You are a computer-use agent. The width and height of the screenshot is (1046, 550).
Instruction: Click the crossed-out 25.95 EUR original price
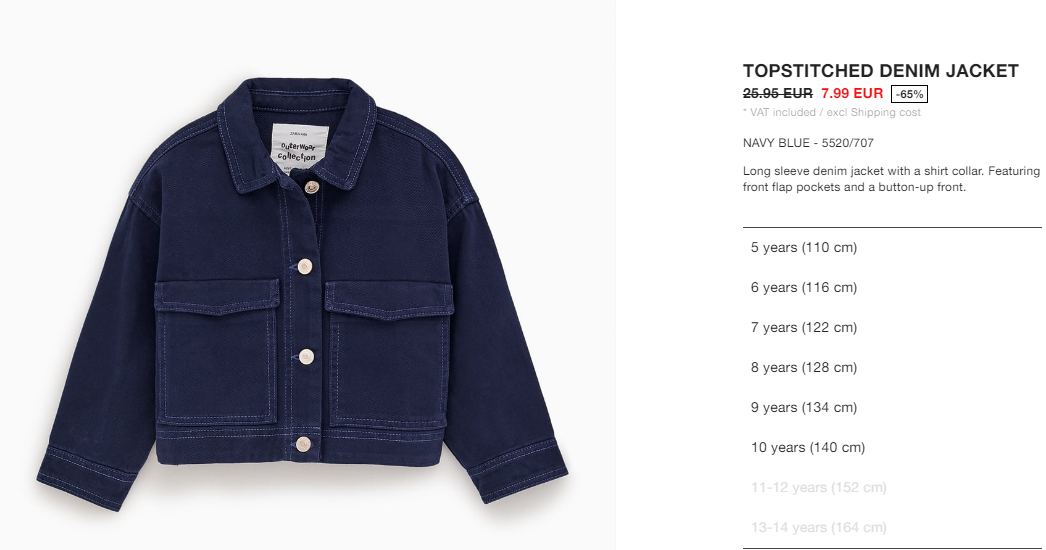[x=778, y=93]
